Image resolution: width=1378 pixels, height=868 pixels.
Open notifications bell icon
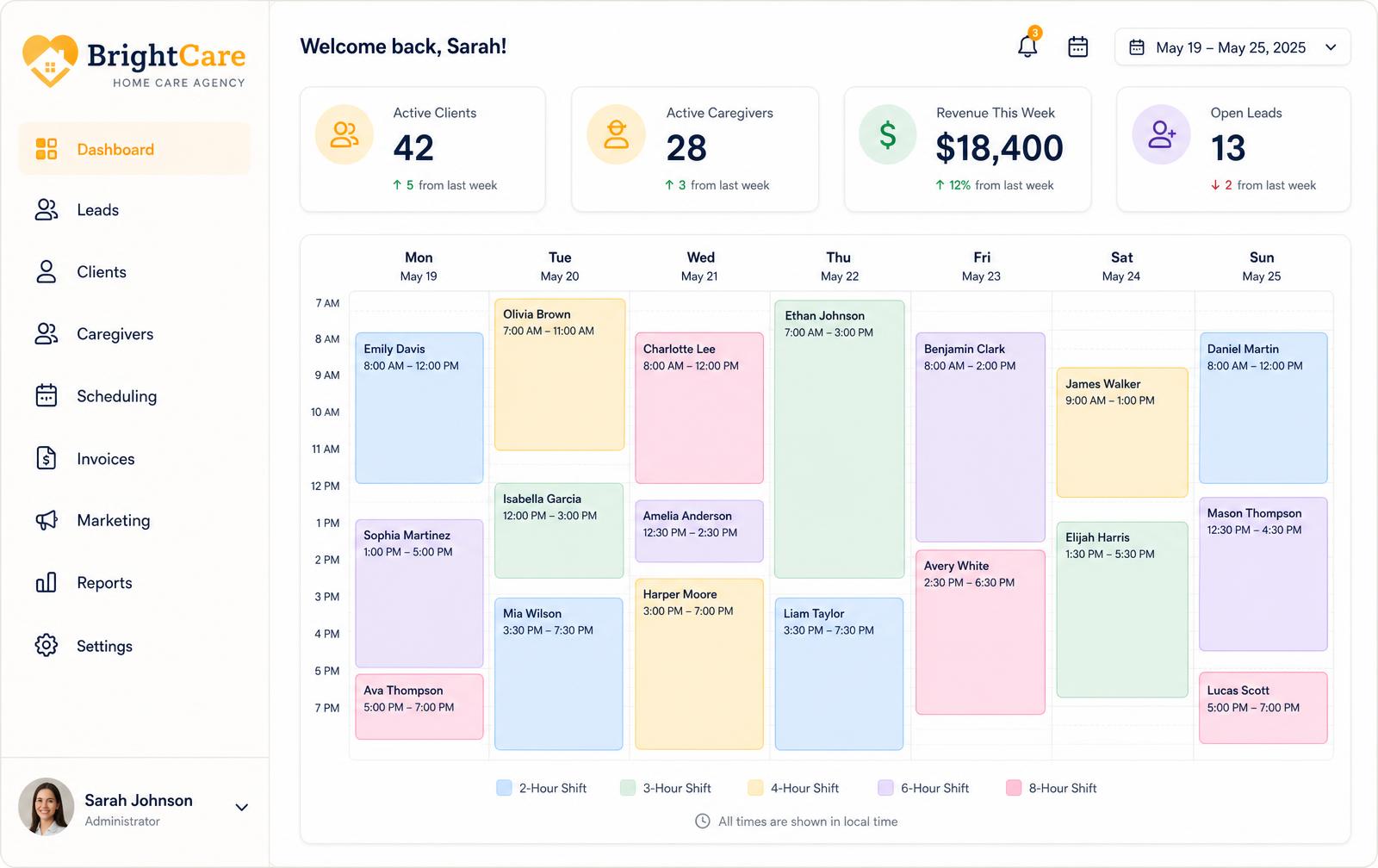pyautogui.click(x=1027, y=46)
